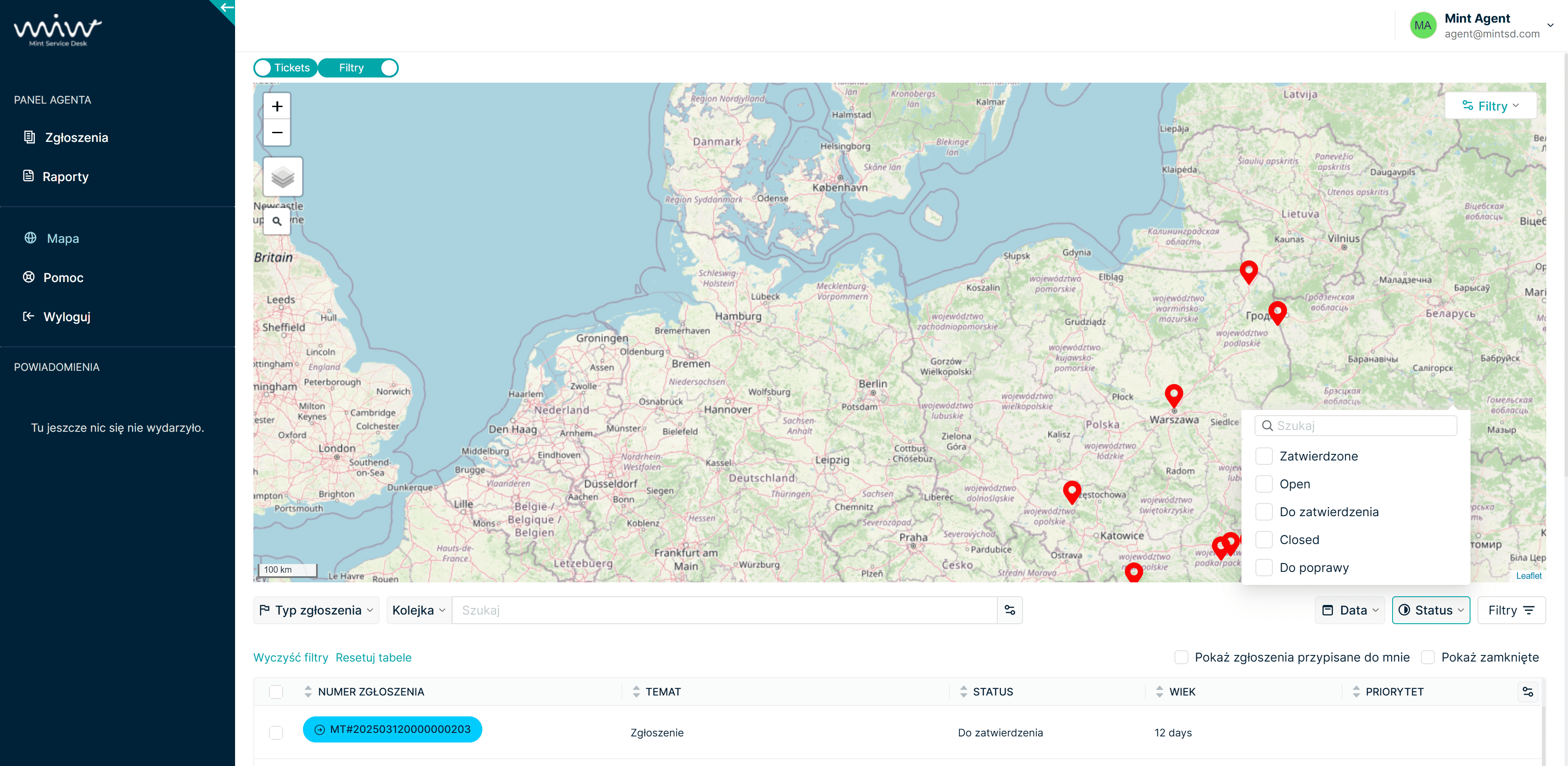Zoom in on the map
The height and width of the screenshot is (766, 1568).
coord(277,107)
